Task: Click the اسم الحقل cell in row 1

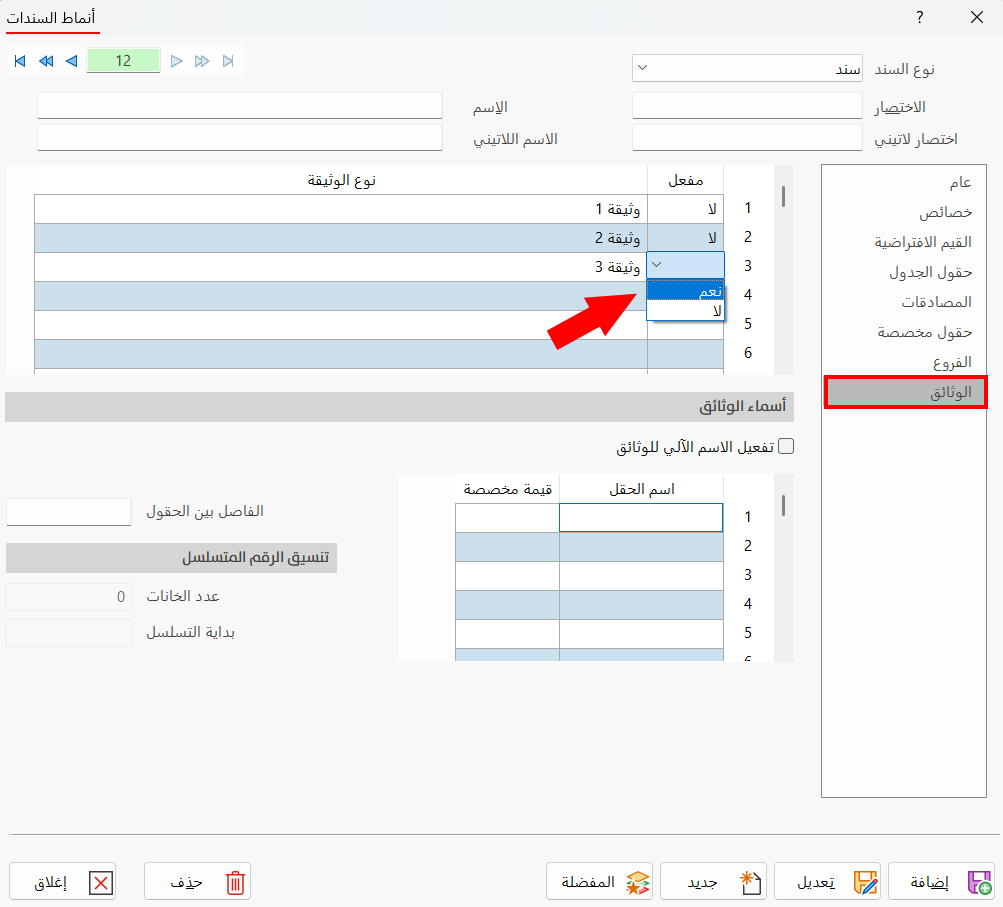Action: [641, 517]
